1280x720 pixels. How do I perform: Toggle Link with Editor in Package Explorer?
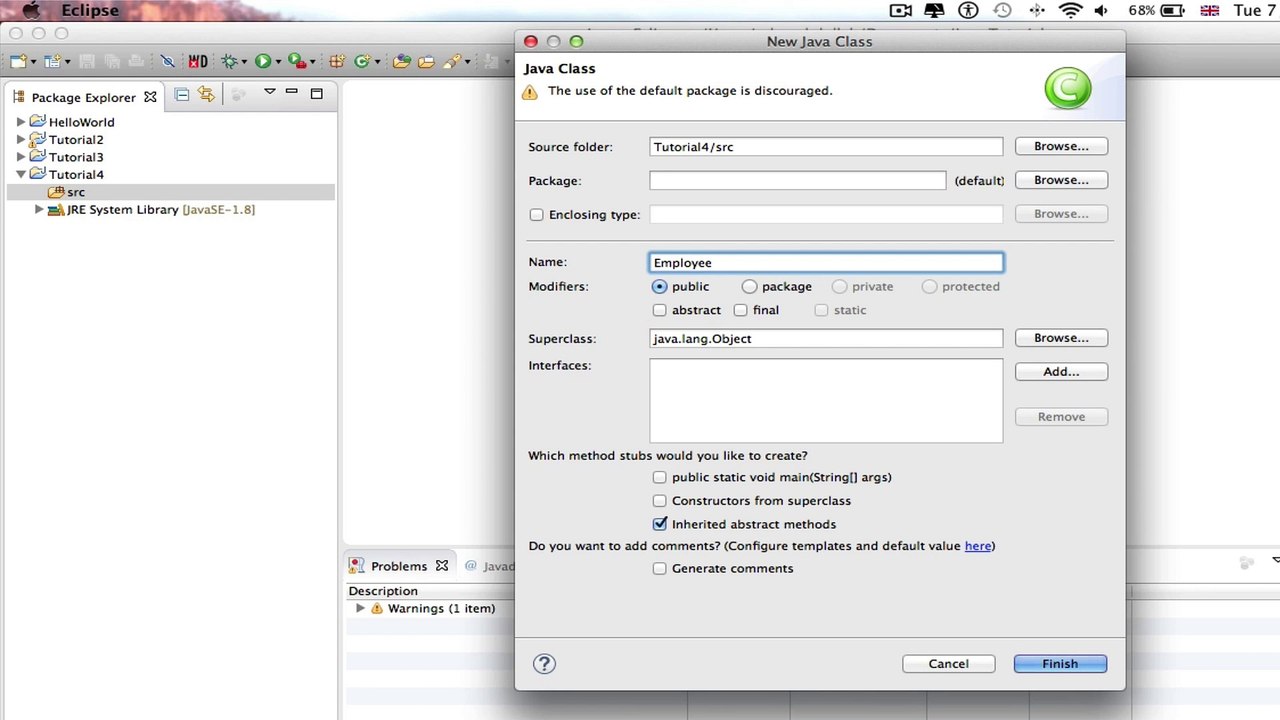(206, 95)
